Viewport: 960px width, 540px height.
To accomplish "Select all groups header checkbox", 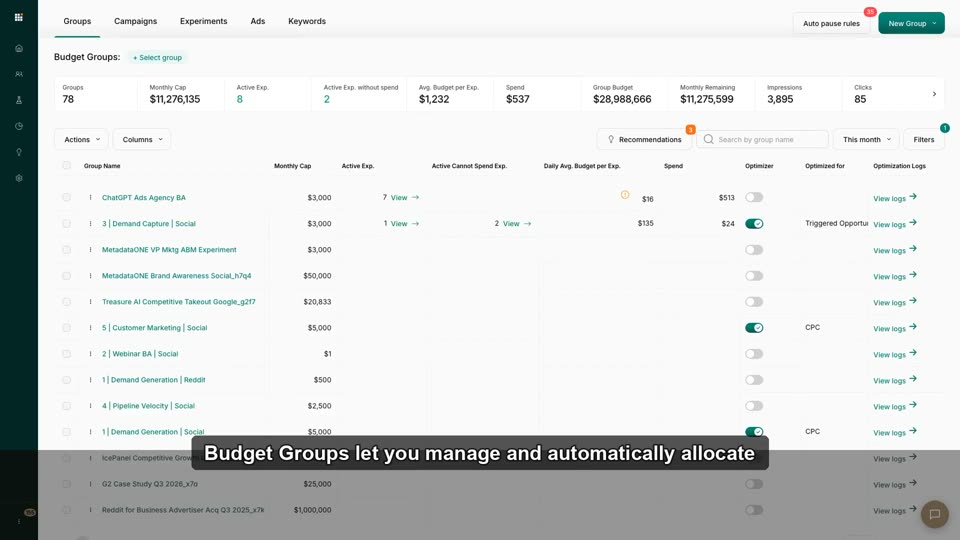I will (66, 165).
